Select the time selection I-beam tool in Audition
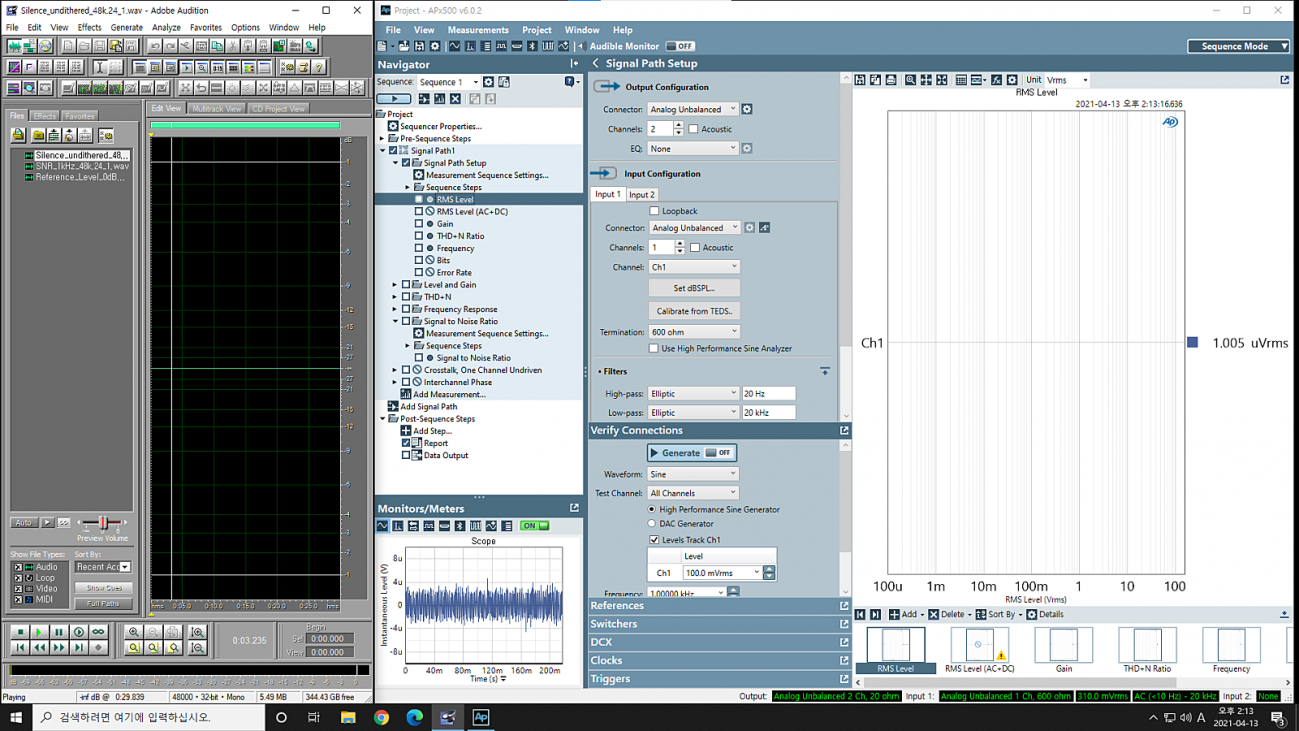 coord(99,67)
